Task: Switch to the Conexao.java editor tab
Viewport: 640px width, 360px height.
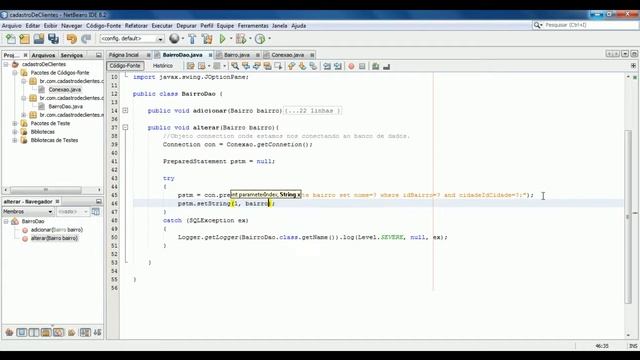Action: (x=288, y=55)
